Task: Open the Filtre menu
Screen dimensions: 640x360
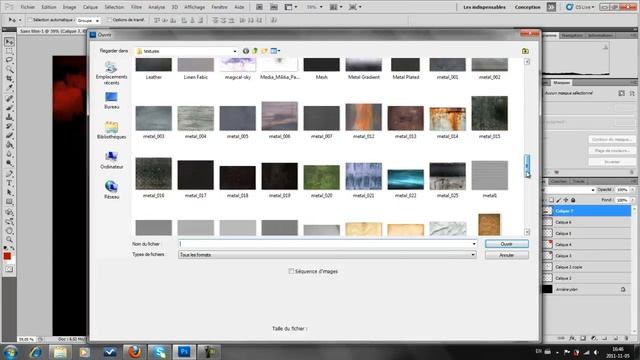Action: point(136,7)
